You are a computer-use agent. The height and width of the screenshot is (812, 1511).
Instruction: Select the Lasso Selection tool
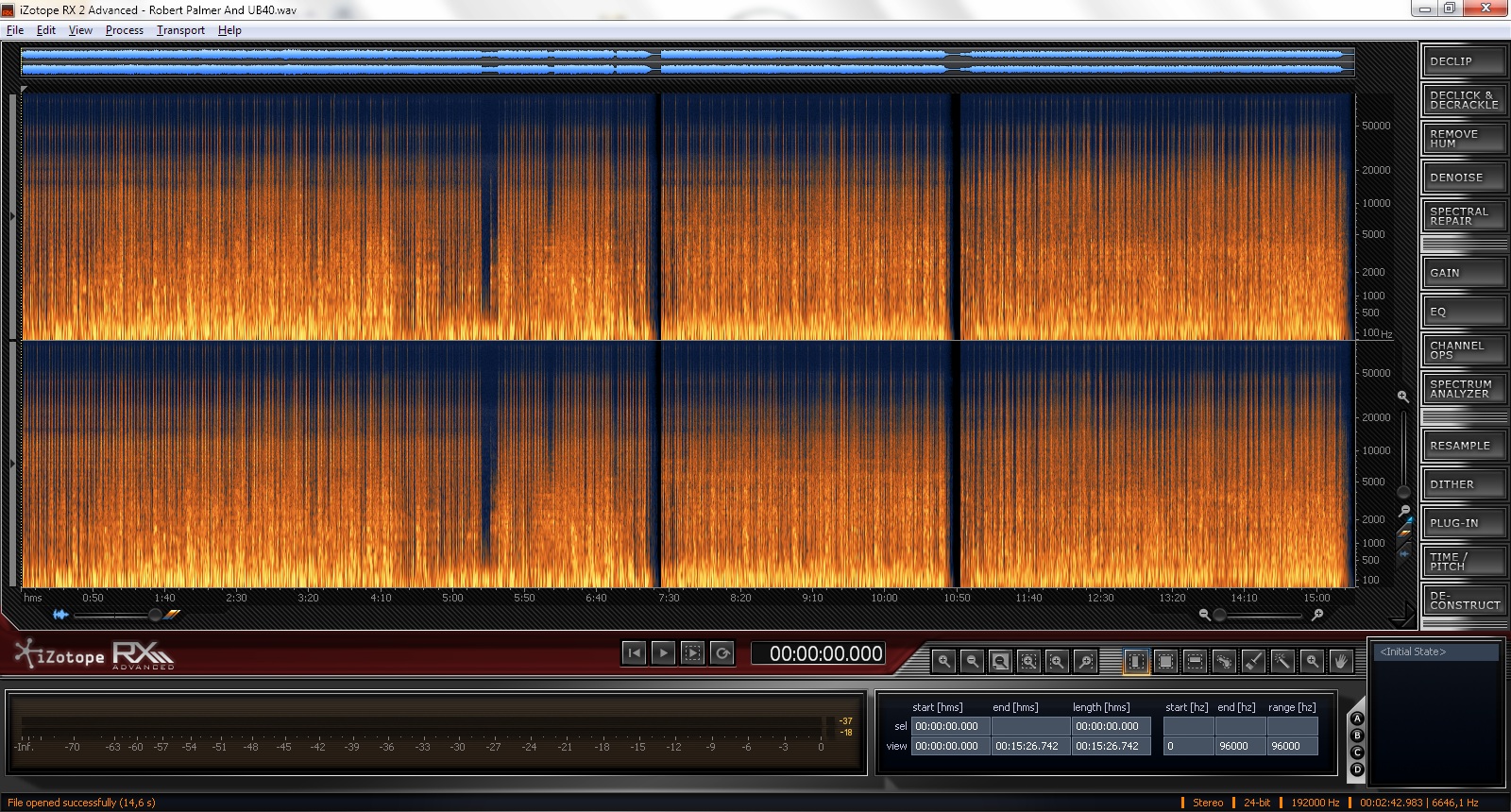(1224, 662)
